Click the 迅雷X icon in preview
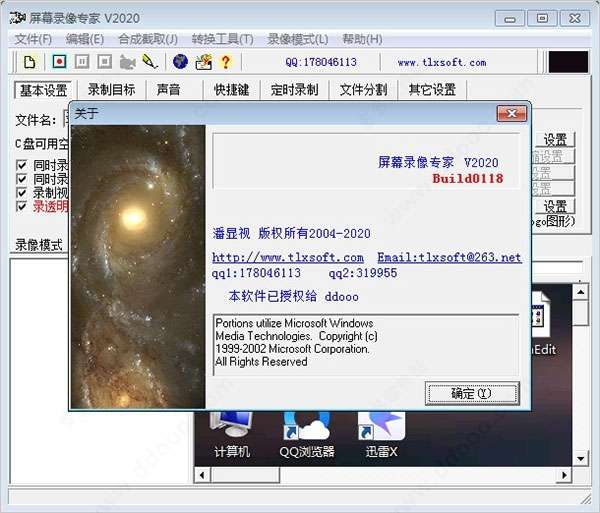The height and width of the screenshot is (513, 600). coord(379,432)
